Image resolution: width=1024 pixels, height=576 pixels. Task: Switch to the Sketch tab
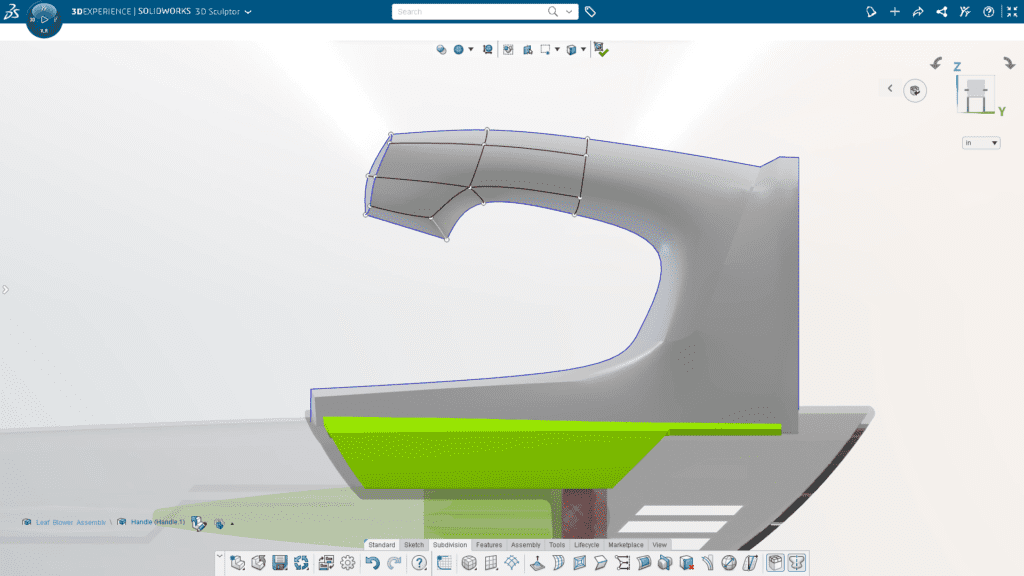click(414, 545)
